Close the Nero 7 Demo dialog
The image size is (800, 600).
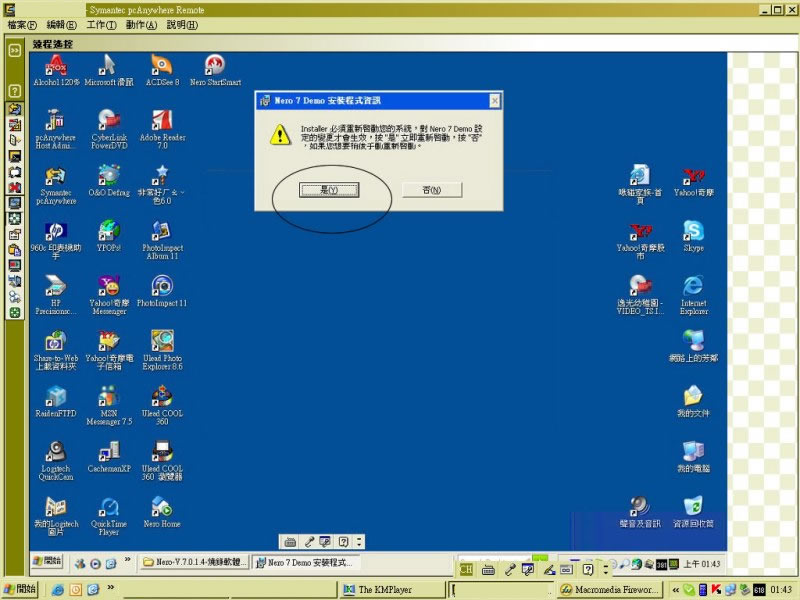coord(494,101)
